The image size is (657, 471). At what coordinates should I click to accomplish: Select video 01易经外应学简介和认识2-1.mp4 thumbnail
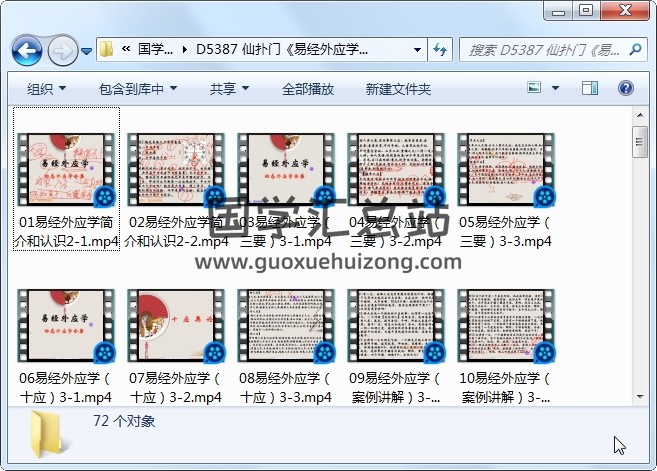coord(66,170)
